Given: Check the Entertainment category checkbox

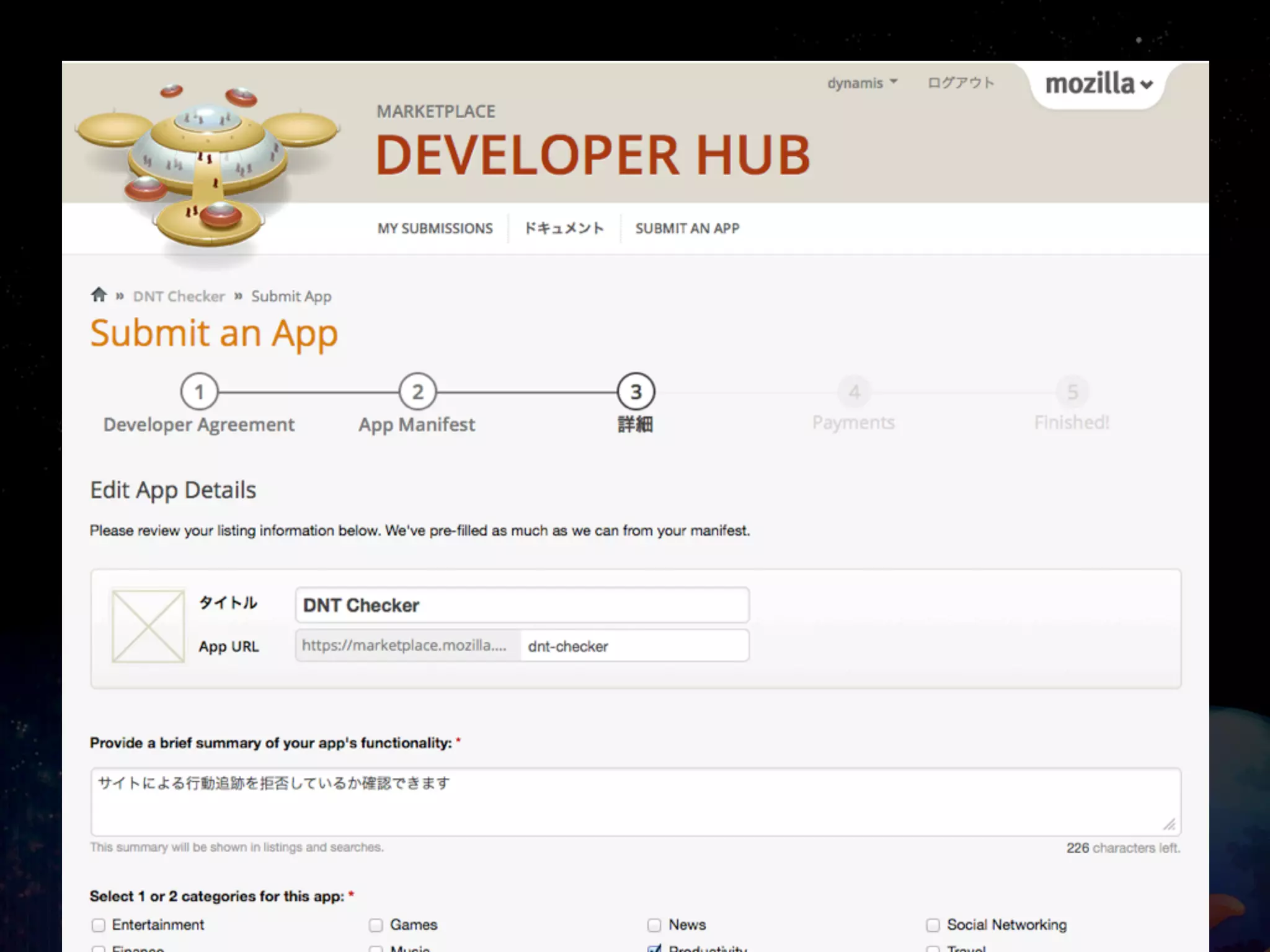Looking at the screenshot, I should 99,925.
